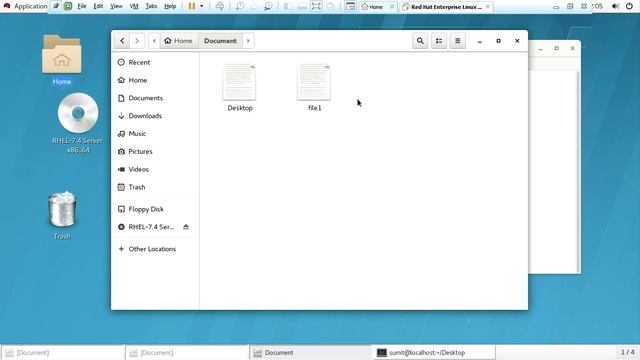The width and height of the screenshot is (640, 360).
Task: Expand path bar right arrow
Action: point(248,41)
